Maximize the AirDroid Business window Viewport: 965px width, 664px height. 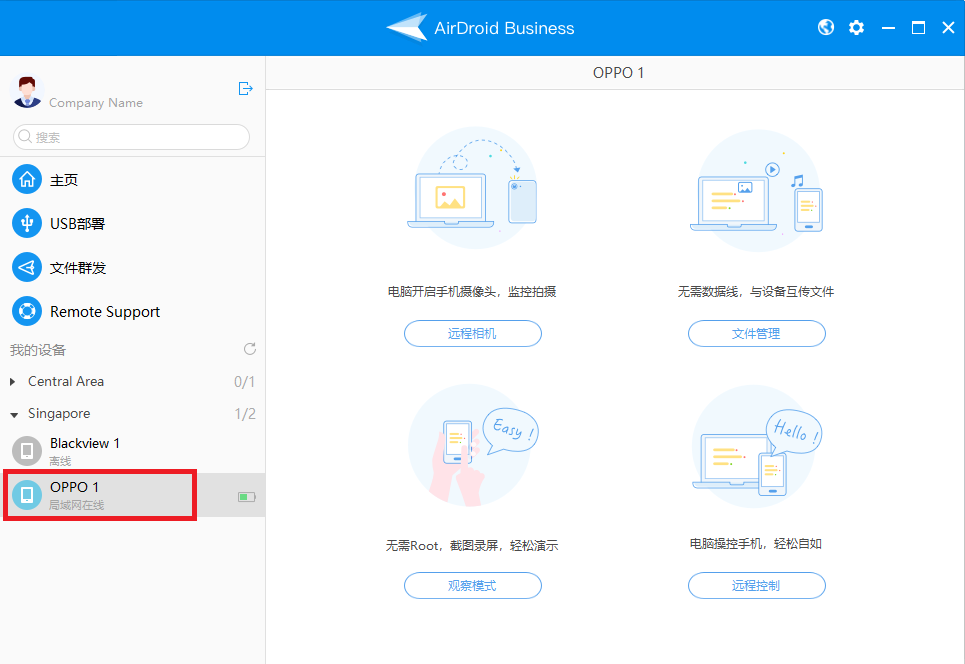[918, 28]
